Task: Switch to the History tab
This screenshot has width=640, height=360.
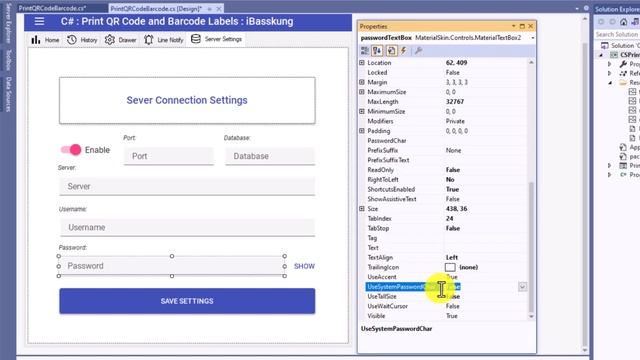Action: click(82, 40)
